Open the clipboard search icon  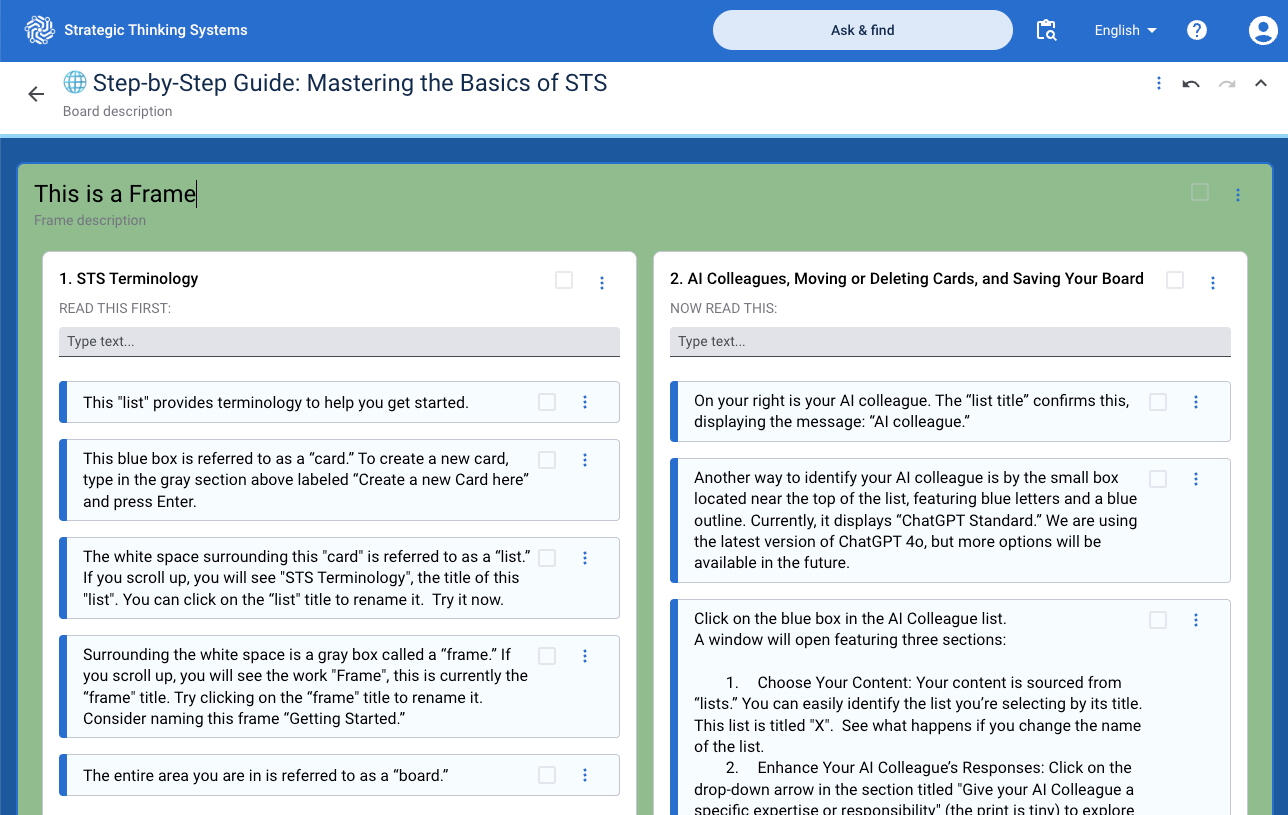[x=1046, y=30]
